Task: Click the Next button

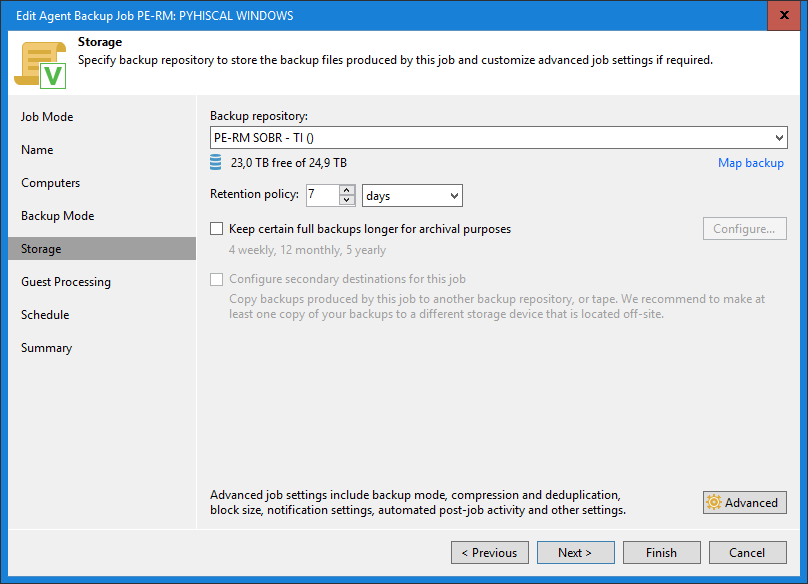Action: [x=576, y=553]
